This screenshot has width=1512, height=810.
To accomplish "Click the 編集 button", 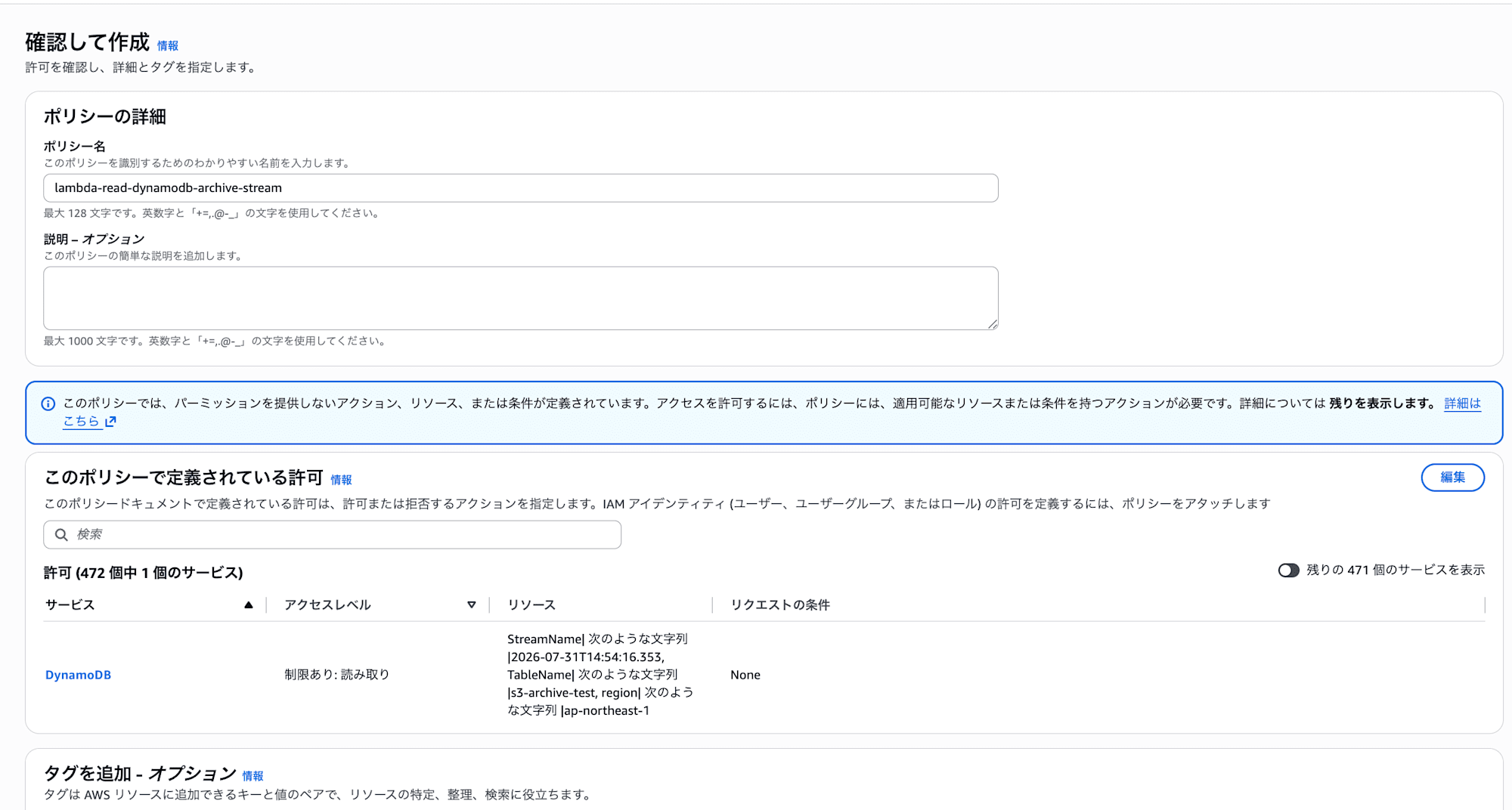I will (x=1452, y=478).
